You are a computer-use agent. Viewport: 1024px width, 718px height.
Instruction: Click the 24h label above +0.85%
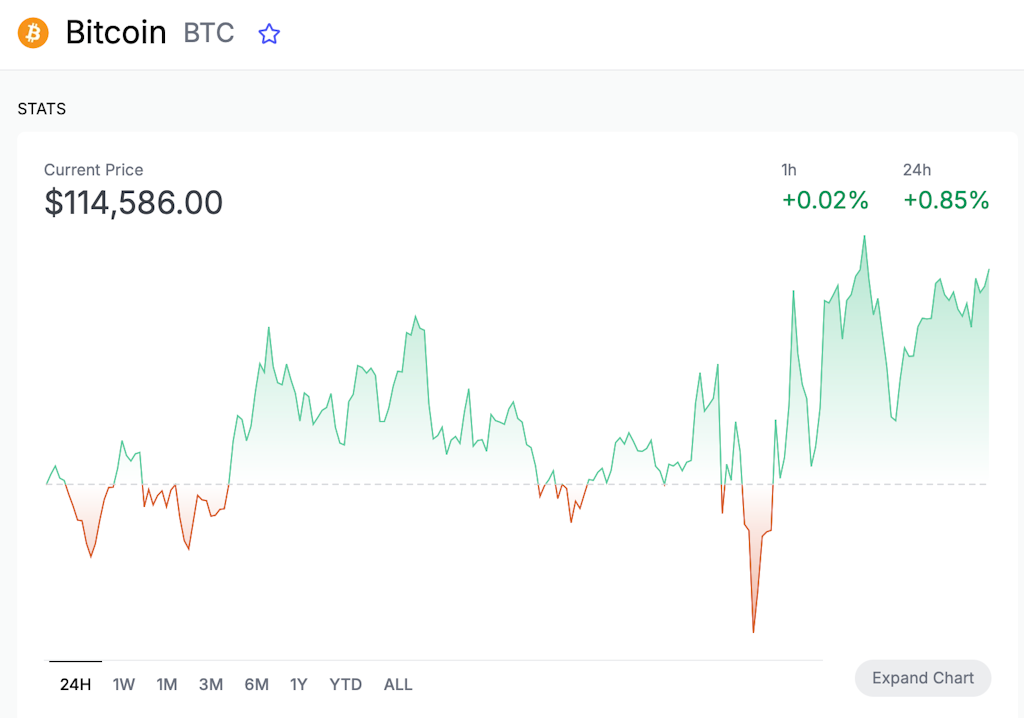[x=917, y=170]
